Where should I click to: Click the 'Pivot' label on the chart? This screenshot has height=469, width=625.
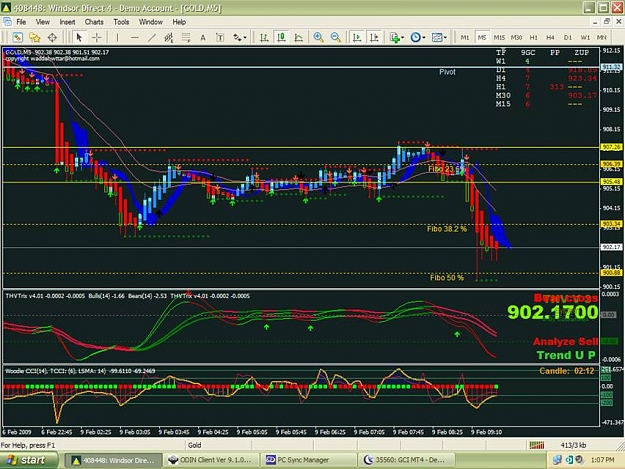pyautogui.click(x=447, y=72)
